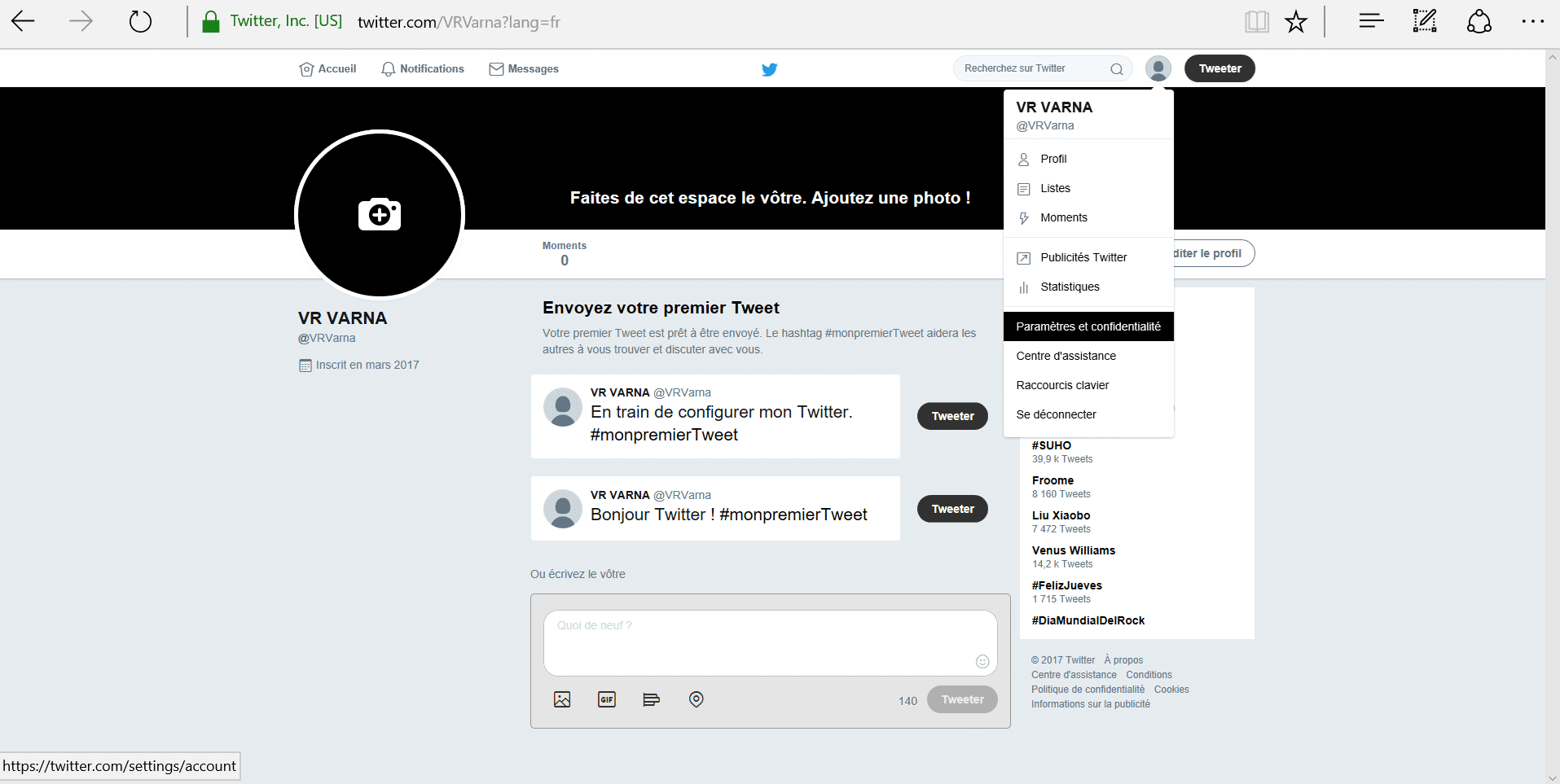Click the browser address bar URL
Viewport: 1560px width, 784px height.
[x=459, y=22]
